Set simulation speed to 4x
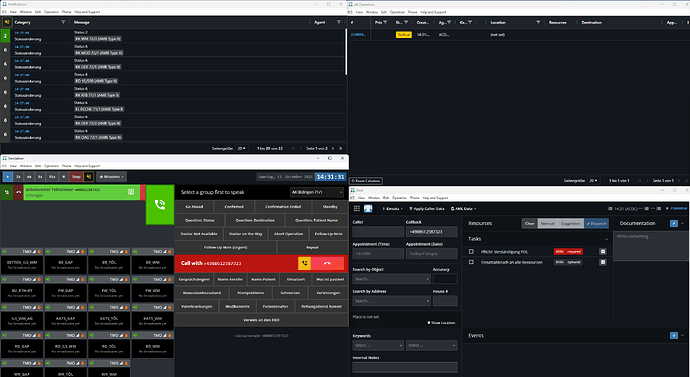The image size is (690, 377). pos(29,176)
